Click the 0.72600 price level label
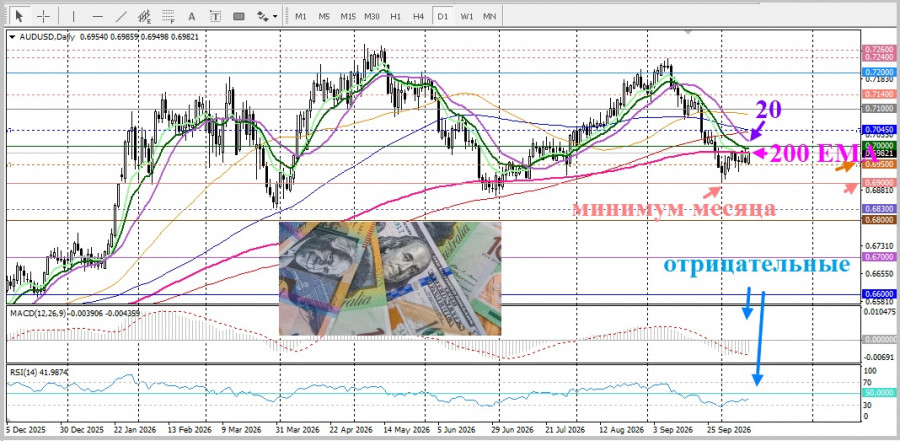This screenshot has width=900, height=441. tap(878, 51)
